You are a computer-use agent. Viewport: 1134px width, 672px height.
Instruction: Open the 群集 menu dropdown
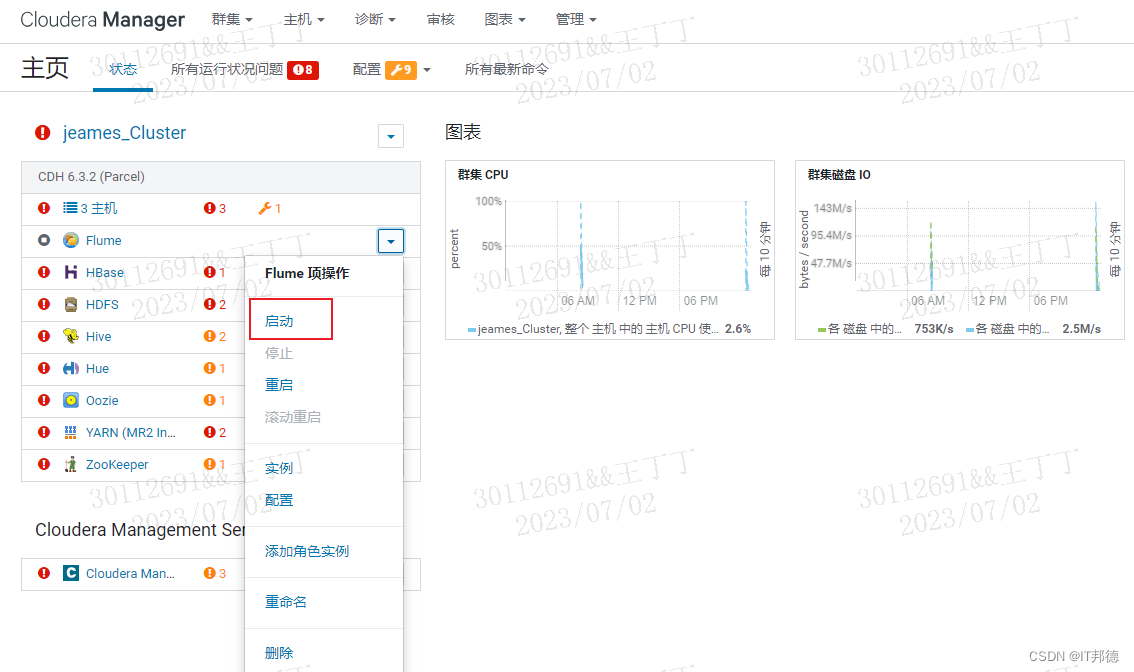232,20
